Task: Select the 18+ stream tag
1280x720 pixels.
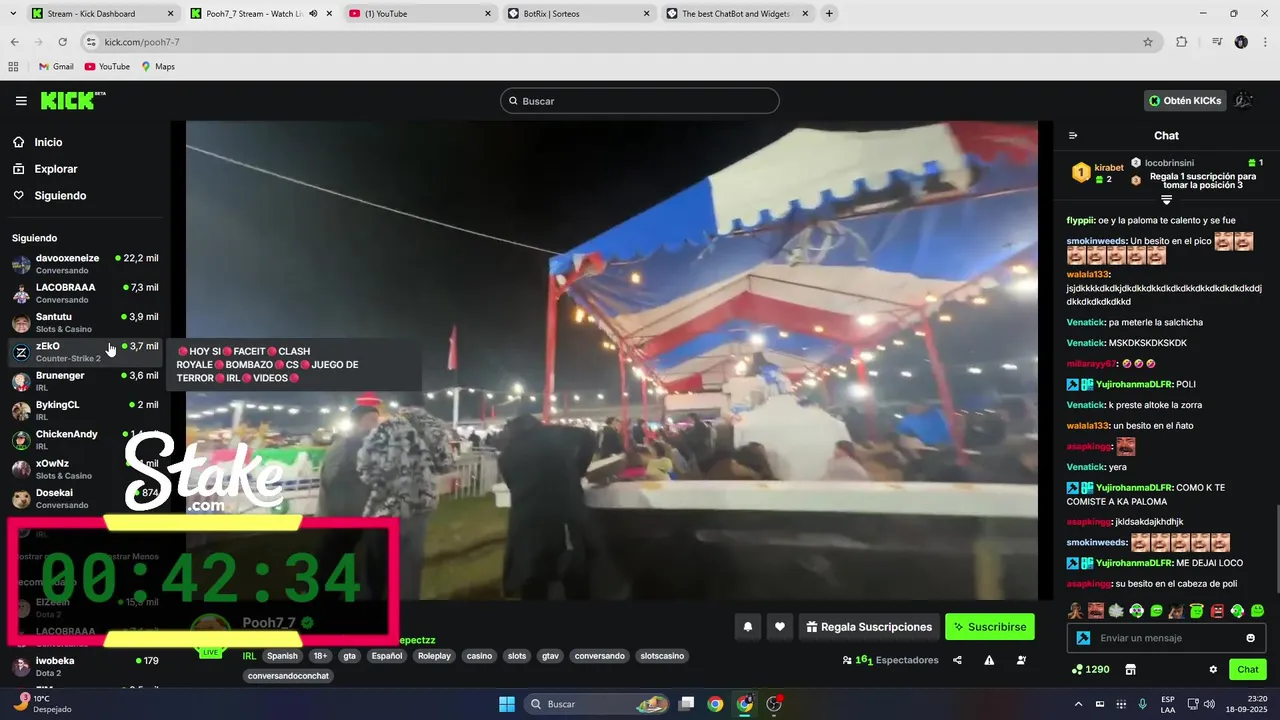Action: pos(320,656)
